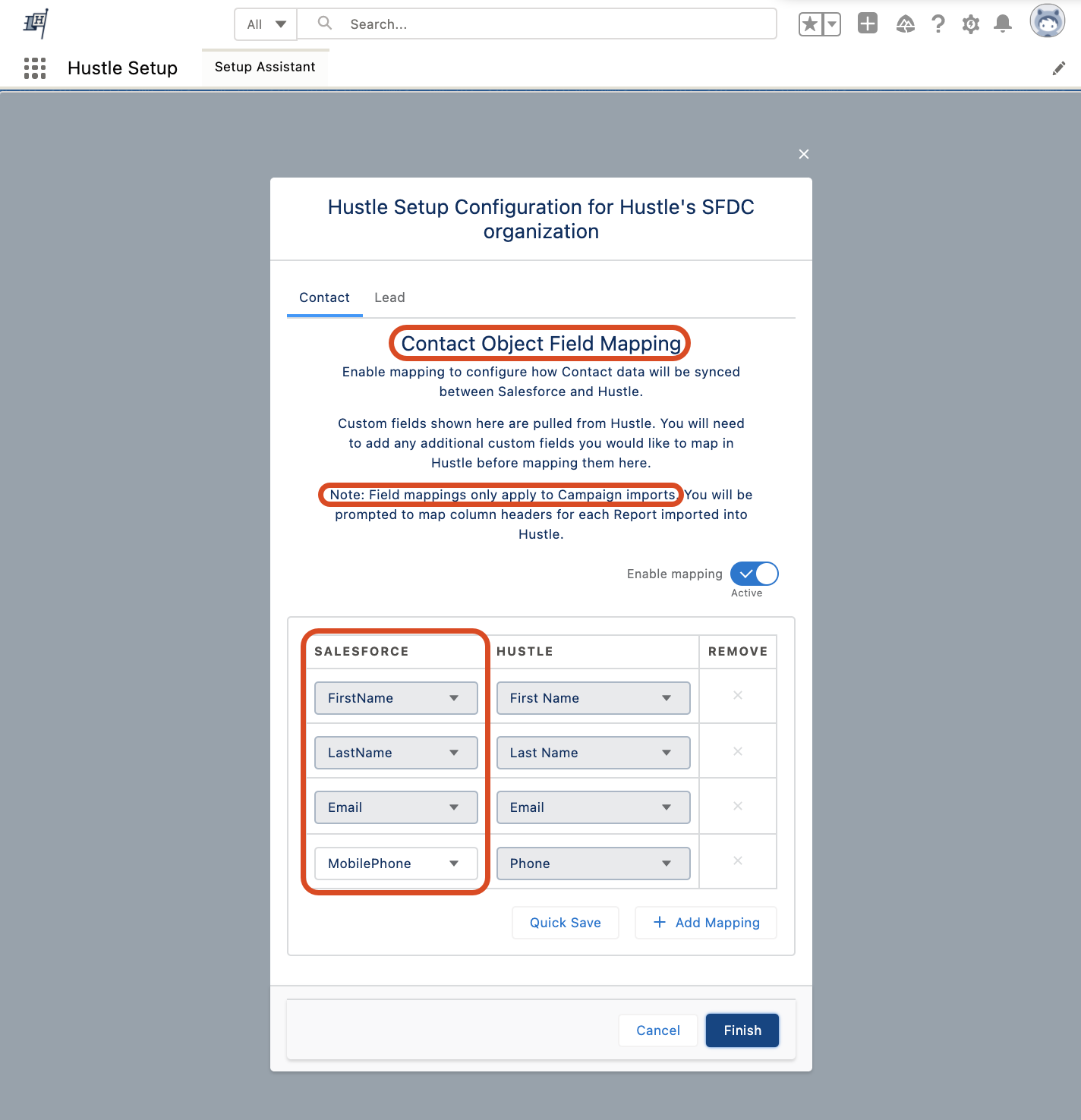
Task: Open Global Actions plus icon
Action: (868, 24)
